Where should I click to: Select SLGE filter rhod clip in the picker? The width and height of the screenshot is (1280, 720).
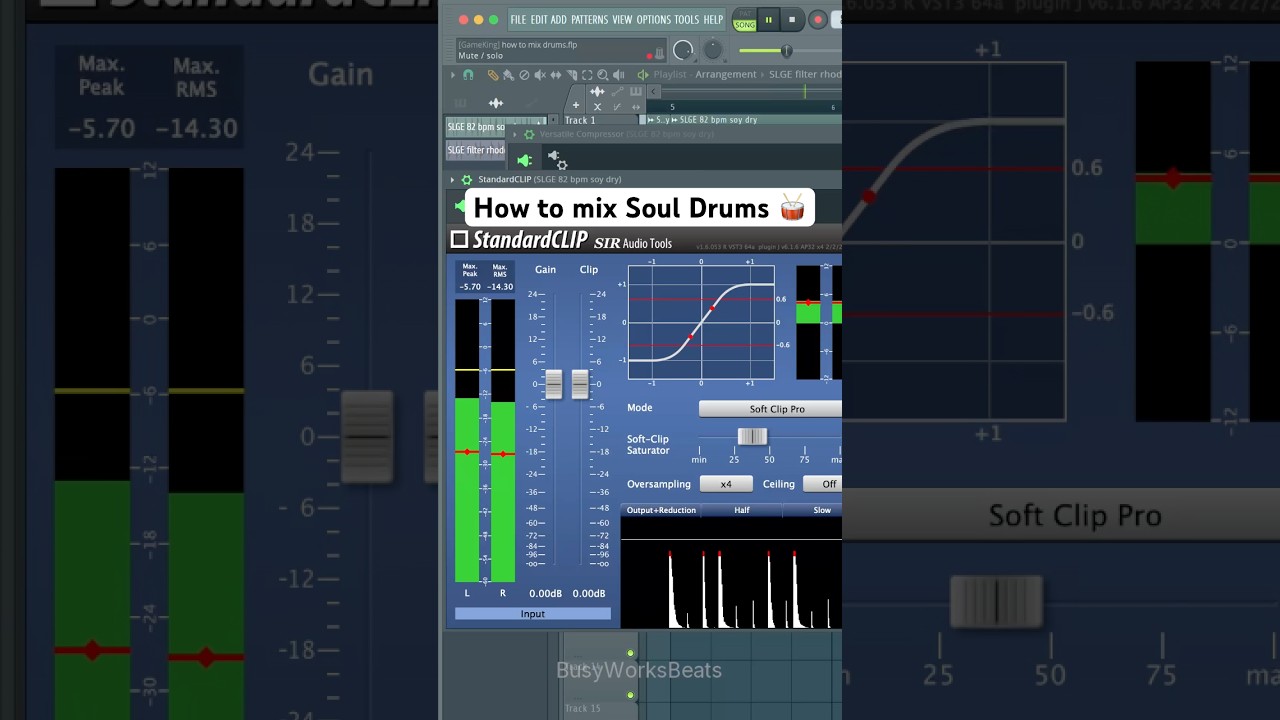tap(476, 150)
